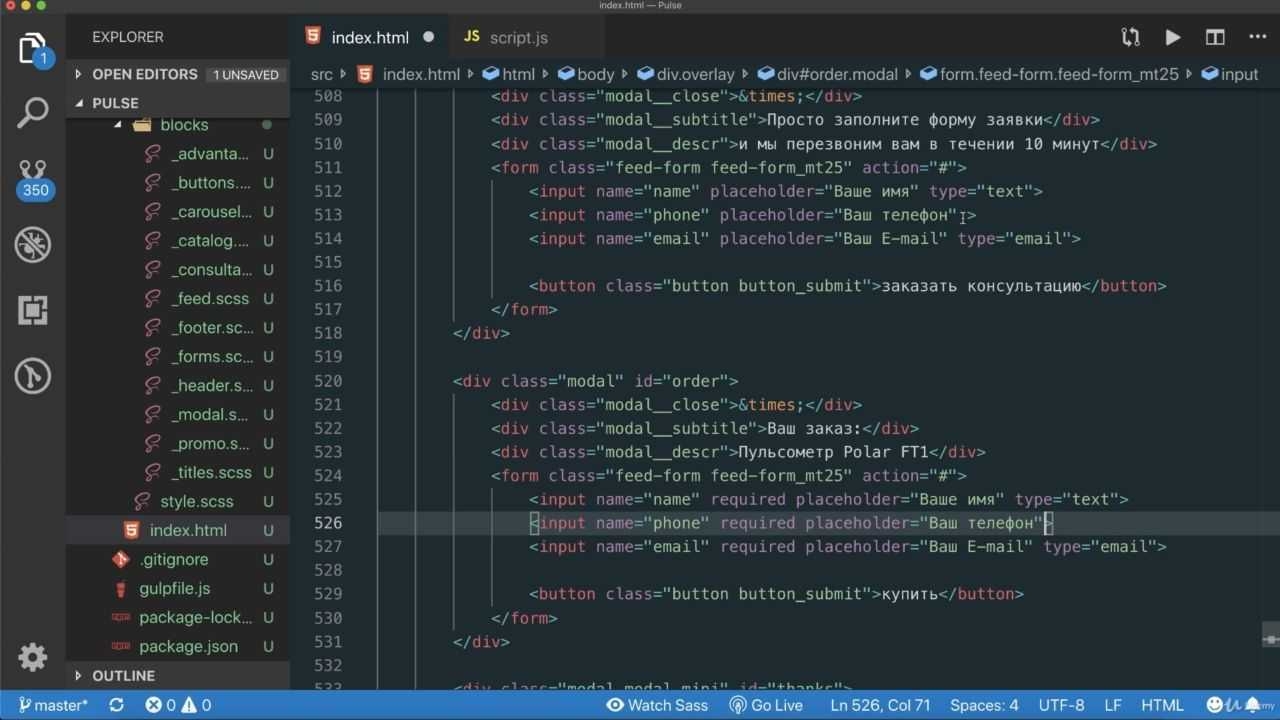This screenshot has height=720, width=1280.
Task: Open _modal.s... file
Action: [209, 415]
